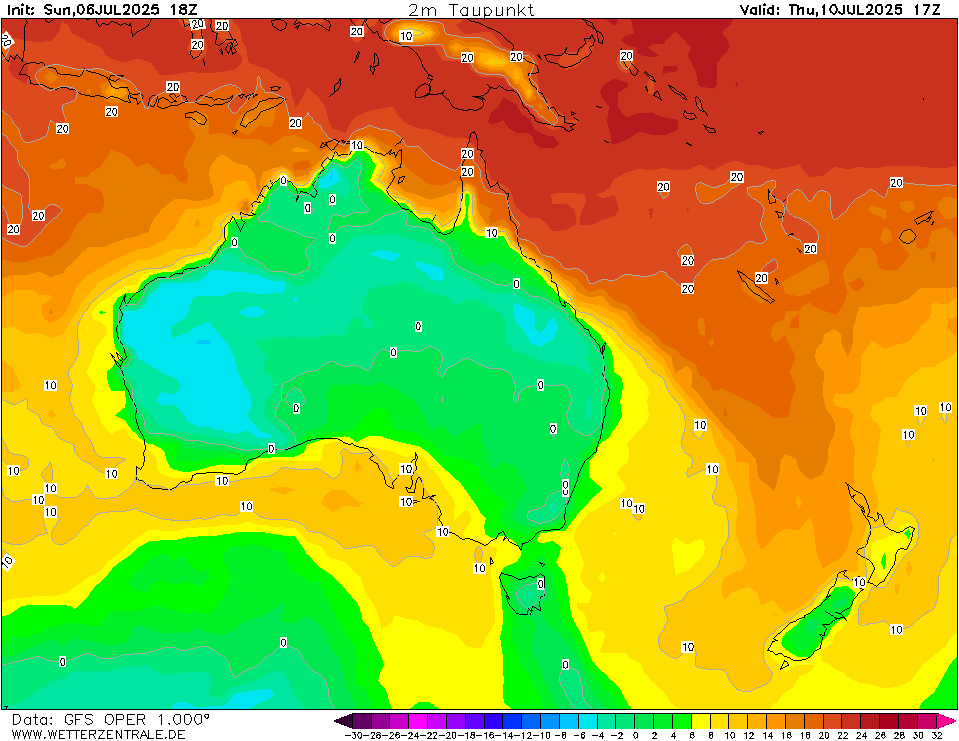959x741 pixels.
Task: Click the 'Valid: Thu,10JUL2025 17Z' text
Action: pos(840,9)
